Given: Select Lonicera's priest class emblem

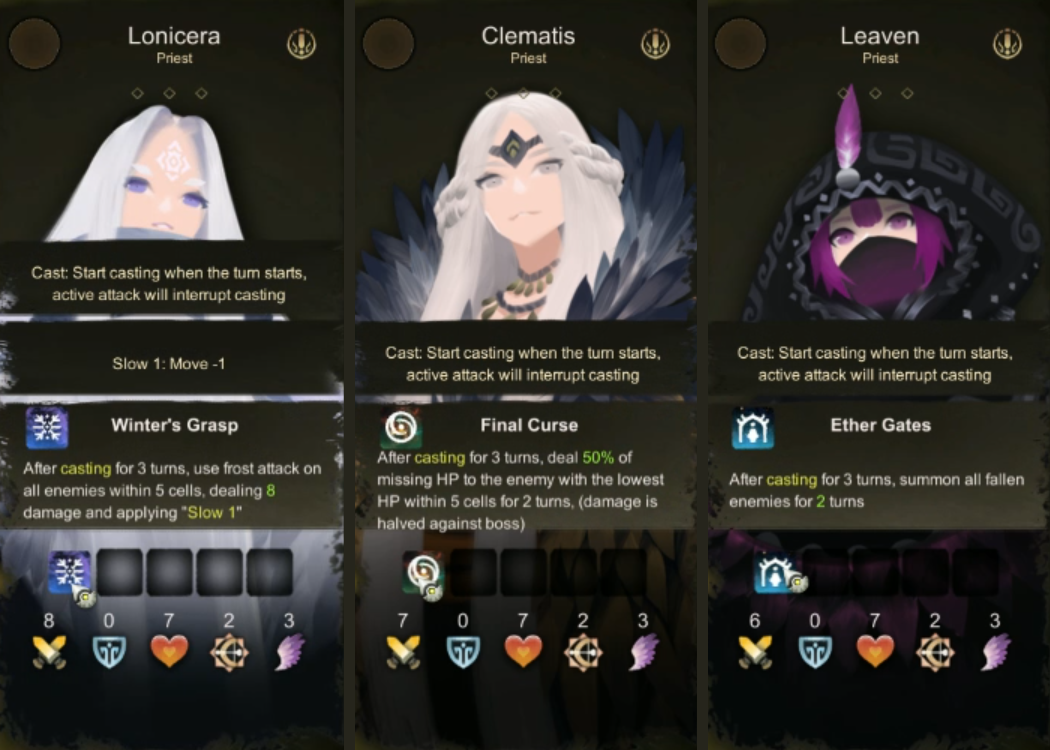Looking at the screenshot, I should (x=301, y=44).
